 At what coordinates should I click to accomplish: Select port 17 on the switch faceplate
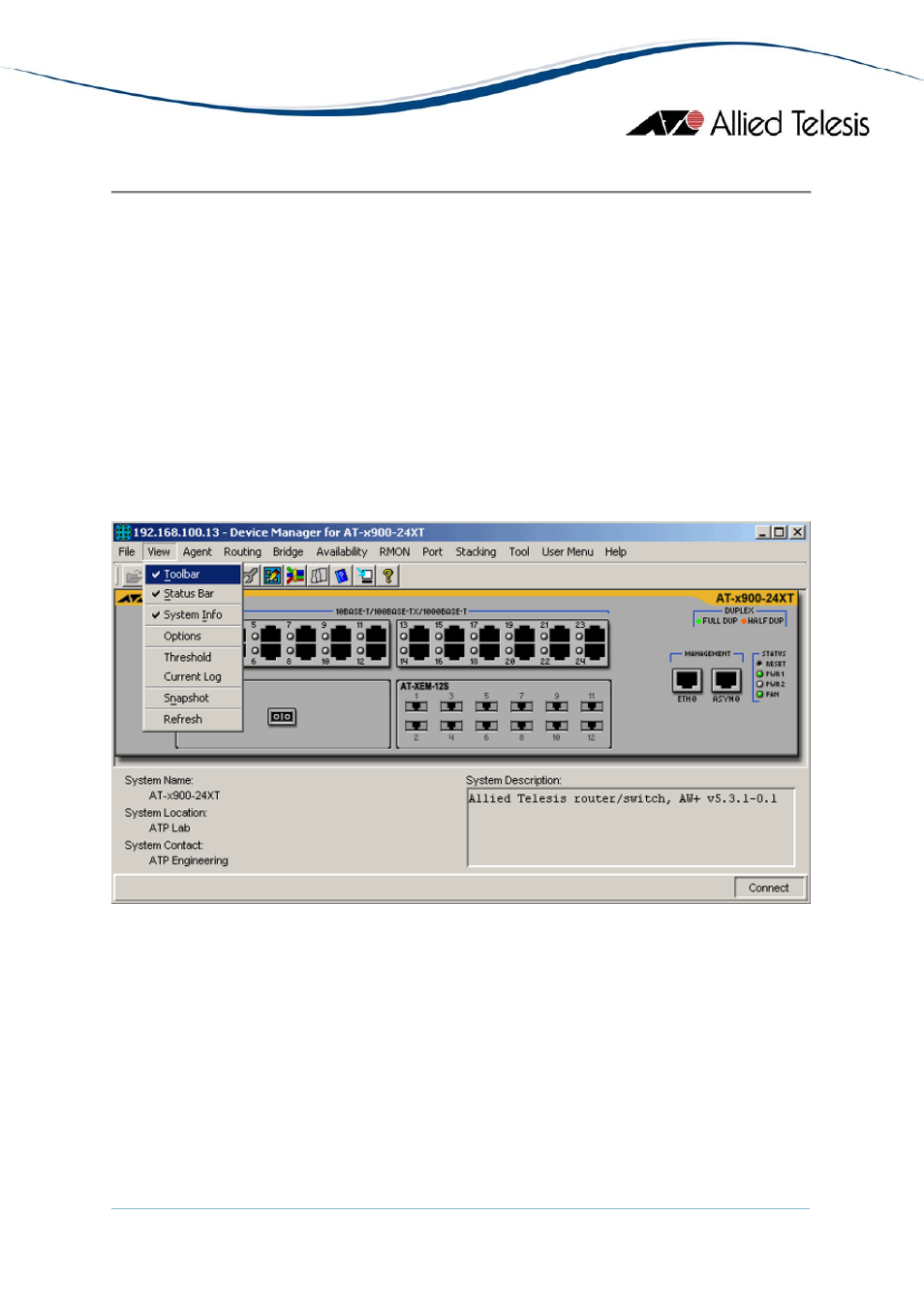[490, 635]
